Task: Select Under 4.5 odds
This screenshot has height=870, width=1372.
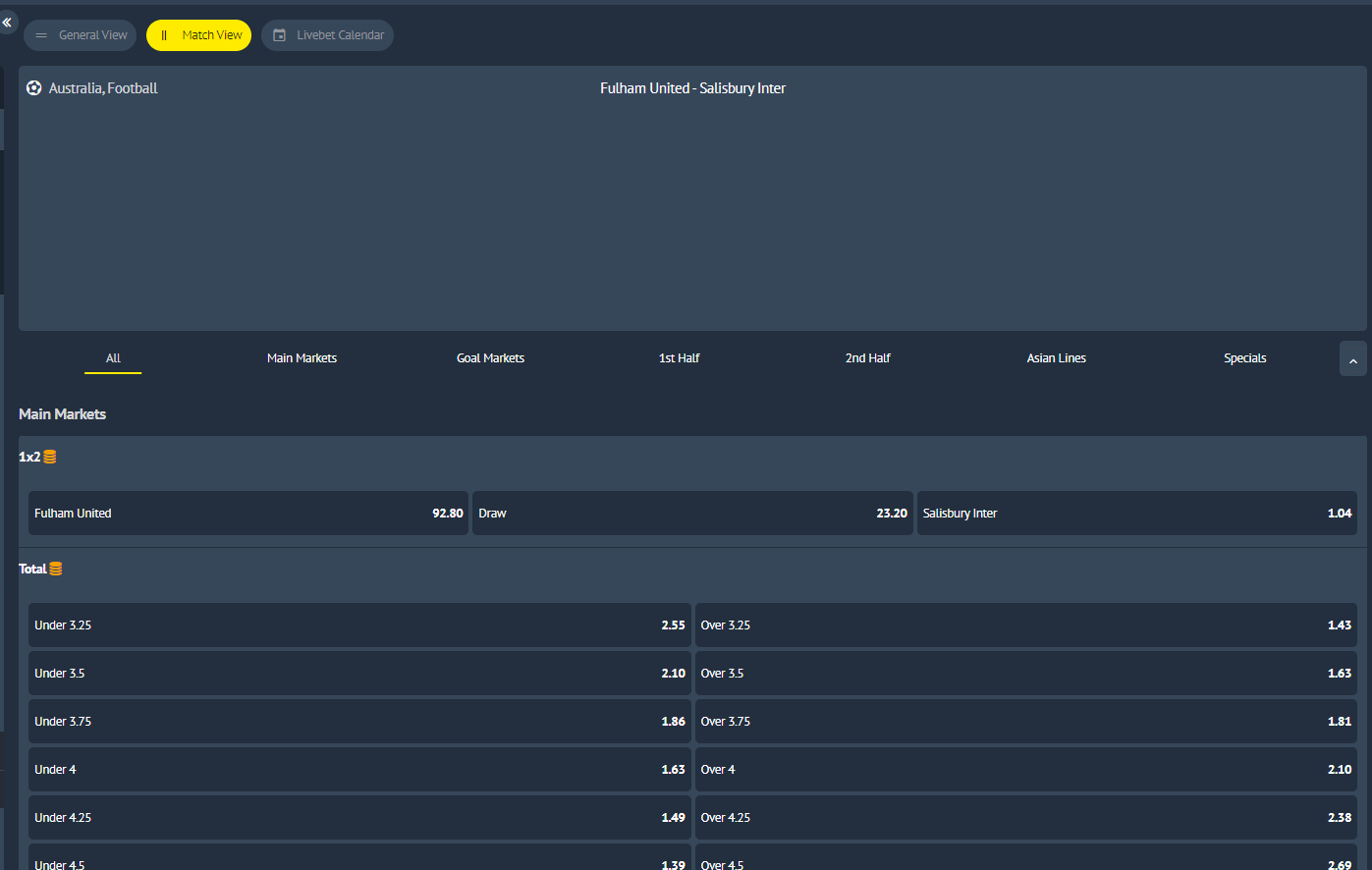Action: (359, 857)
